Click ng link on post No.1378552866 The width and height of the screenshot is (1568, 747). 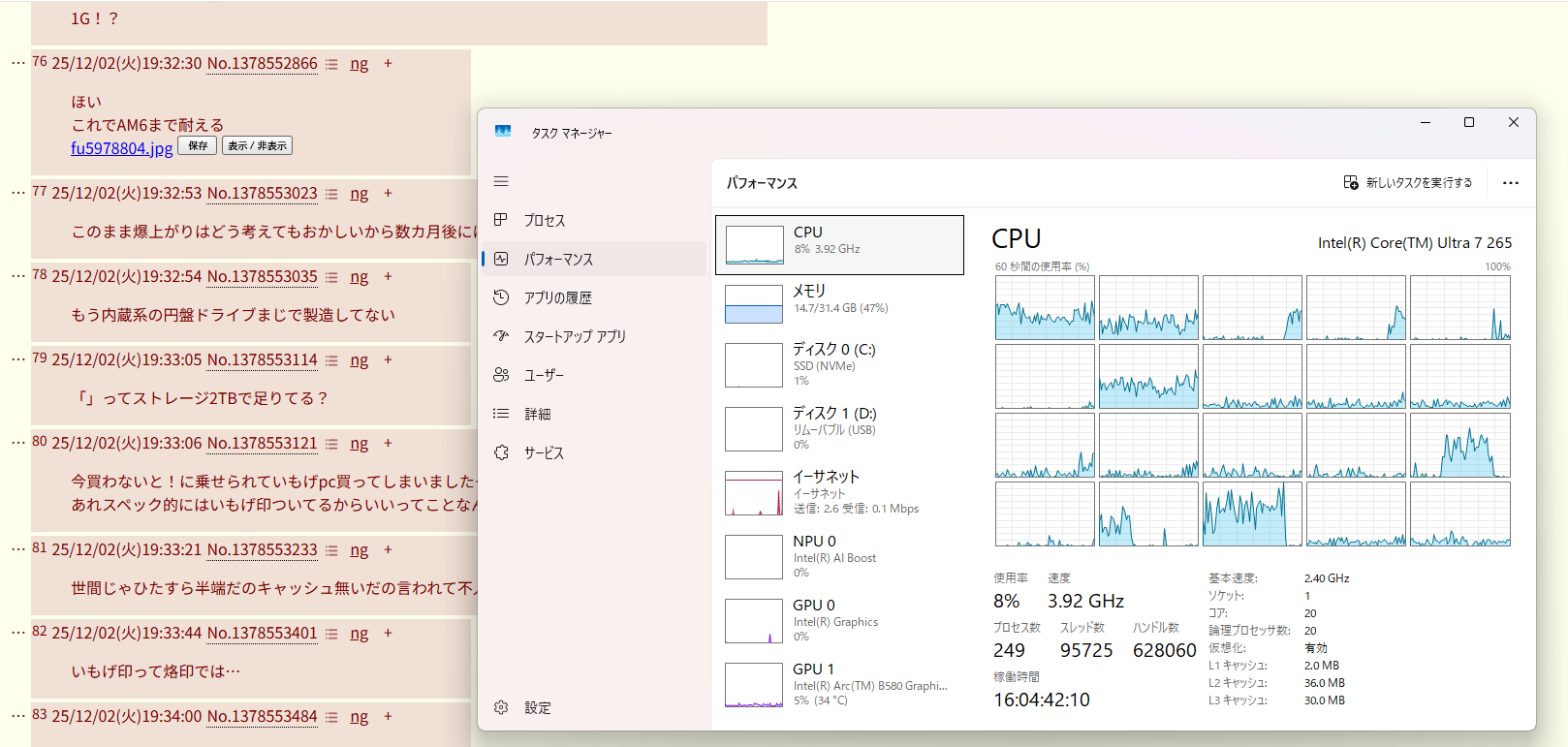coord(359,64)
